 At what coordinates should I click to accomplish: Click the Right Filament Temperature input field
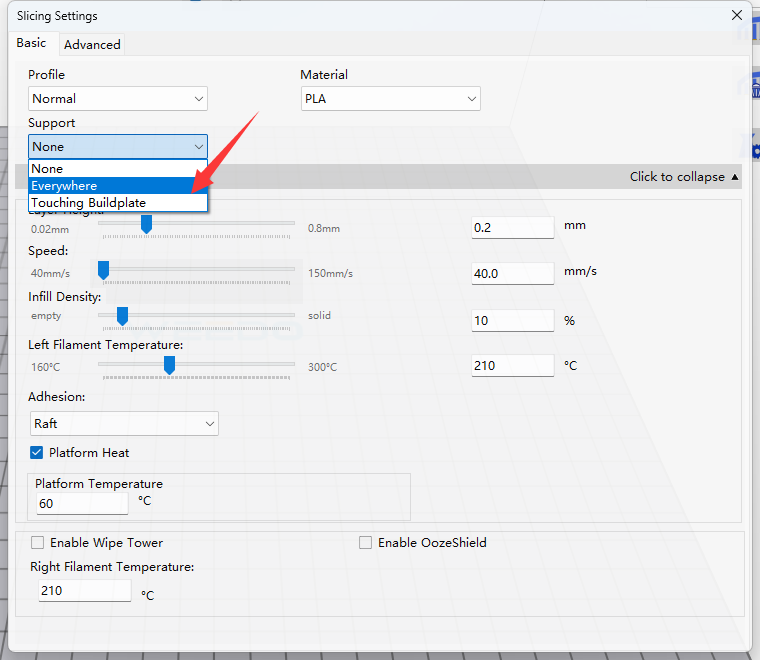coord(84,591)
